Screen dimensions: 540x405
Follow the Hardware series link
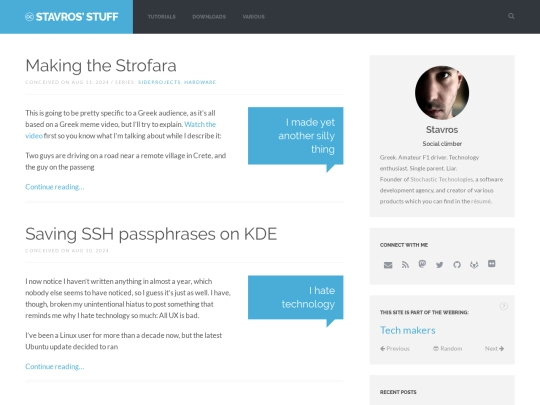200,82
